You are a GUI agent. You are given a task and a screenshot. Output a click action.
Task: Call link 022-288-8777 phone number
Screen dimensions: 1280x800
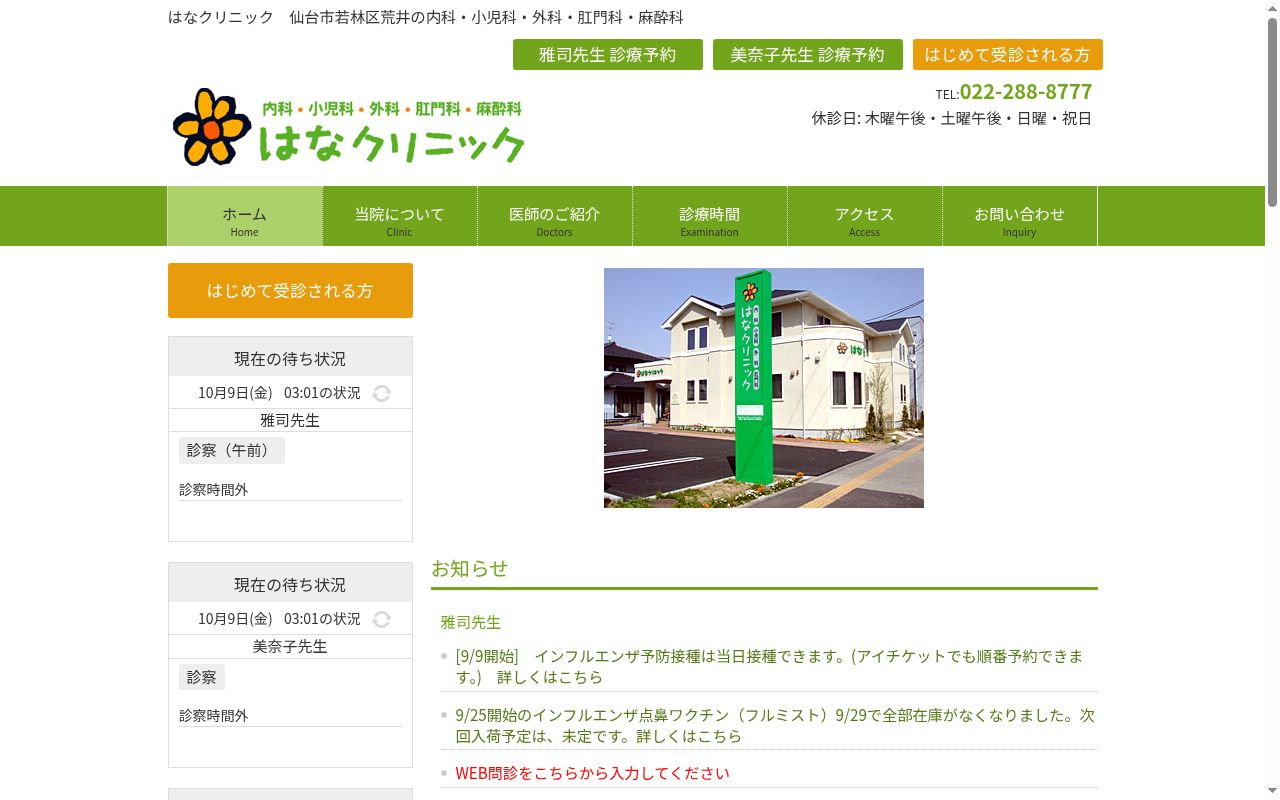click(x=1026, y=92)
